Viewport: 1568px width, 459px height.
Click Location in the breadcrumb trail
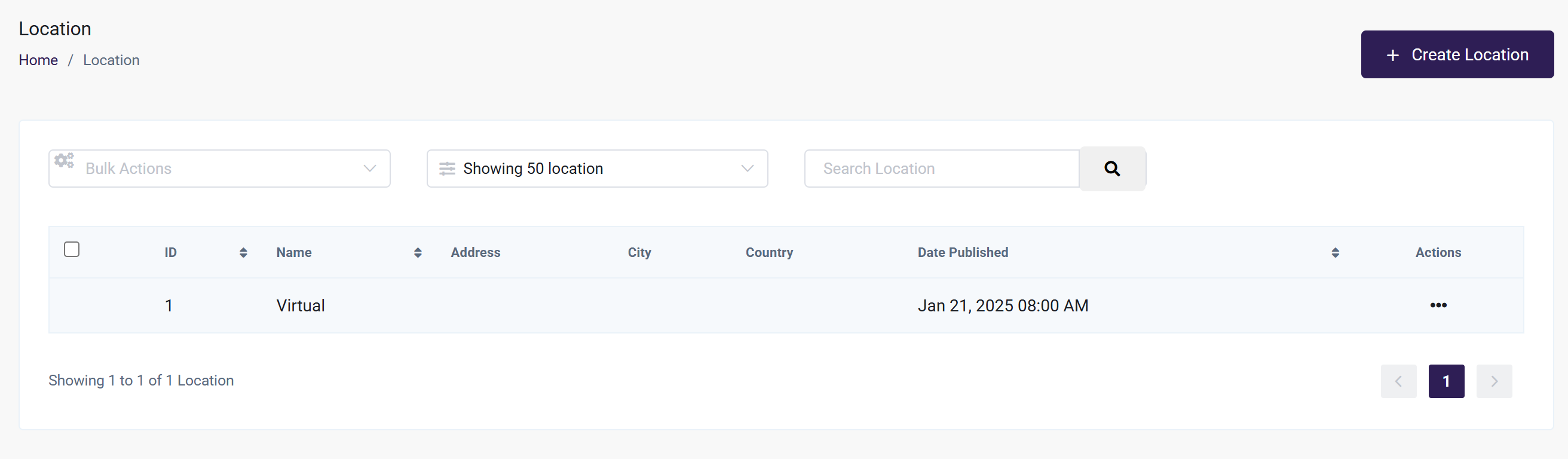111,60
